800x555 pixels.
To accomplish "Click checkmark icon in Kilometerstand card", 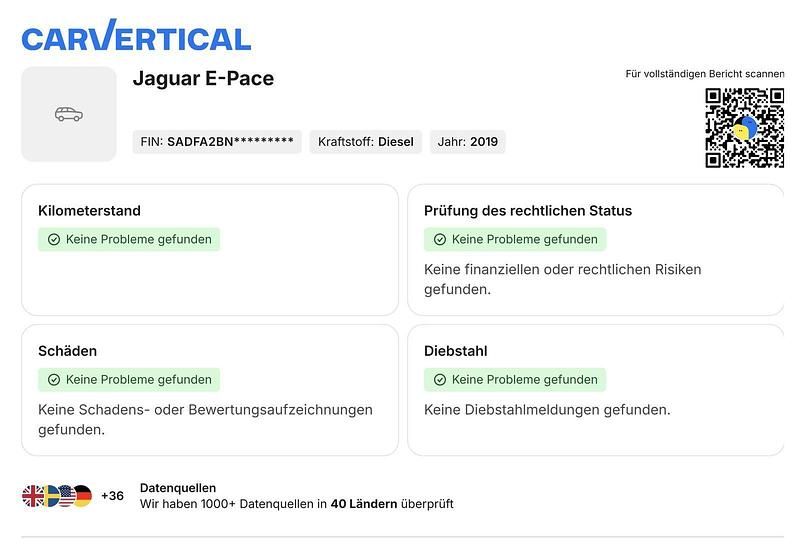I will click(x=54, y=240).
